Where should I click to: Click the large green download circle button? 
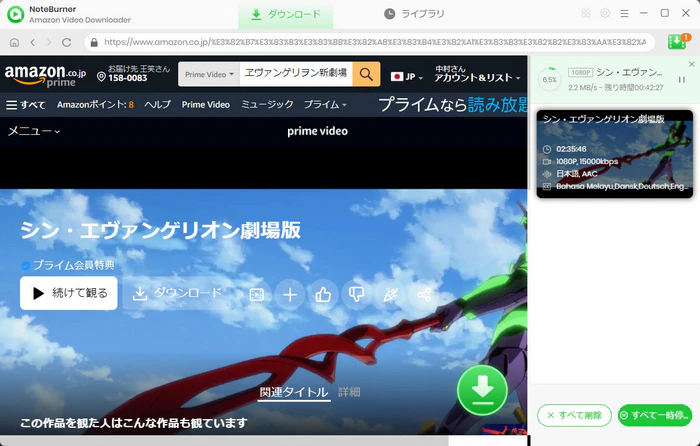(x=482, y=390)
